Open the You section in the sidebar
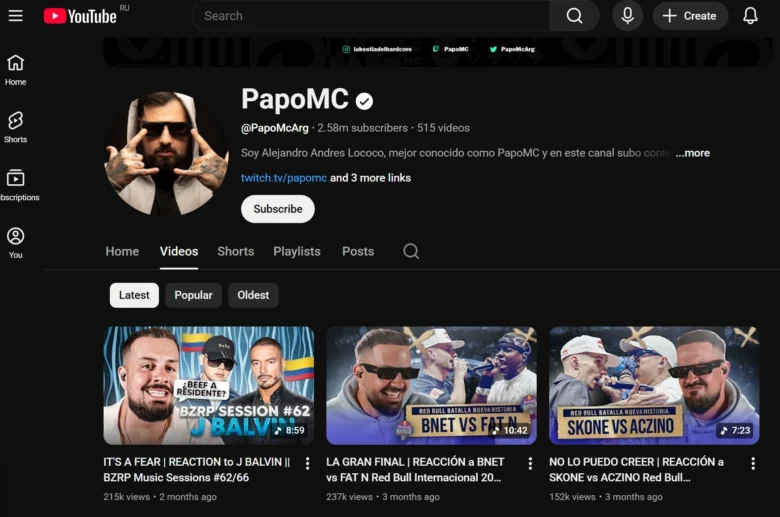Image resolution: width=780 pixels, height=517 pixels. click(15, 243)
